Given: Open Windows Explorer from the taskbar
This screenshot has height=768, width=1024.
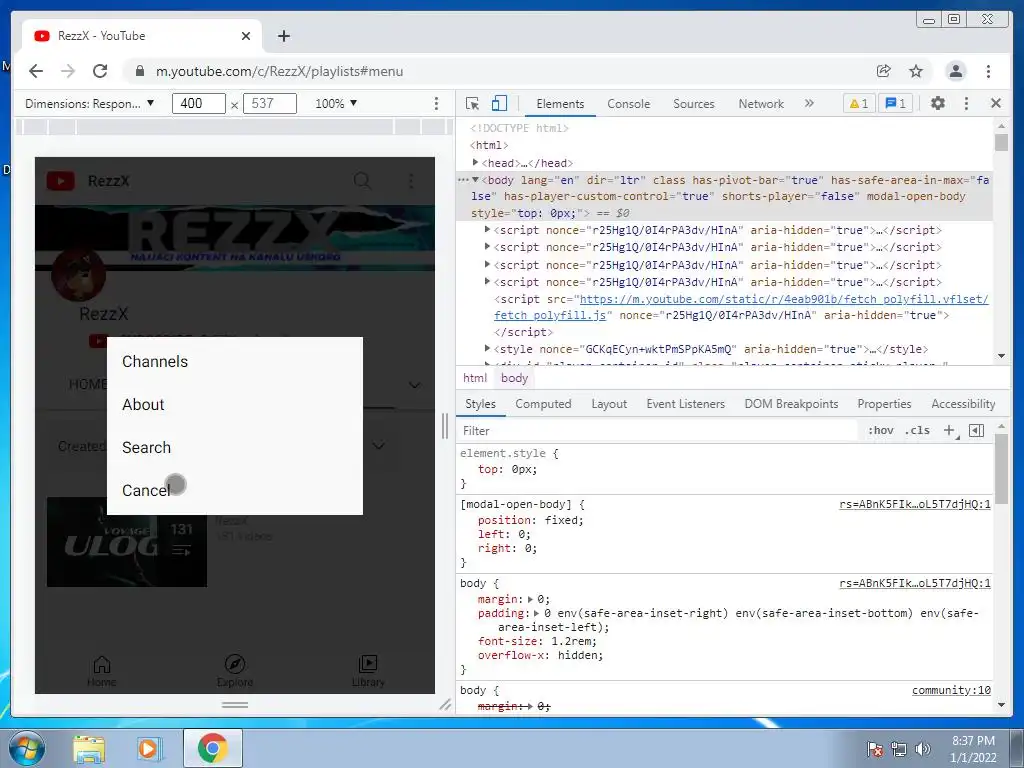Looking at the screenshot, I should (x=89, y=748).
